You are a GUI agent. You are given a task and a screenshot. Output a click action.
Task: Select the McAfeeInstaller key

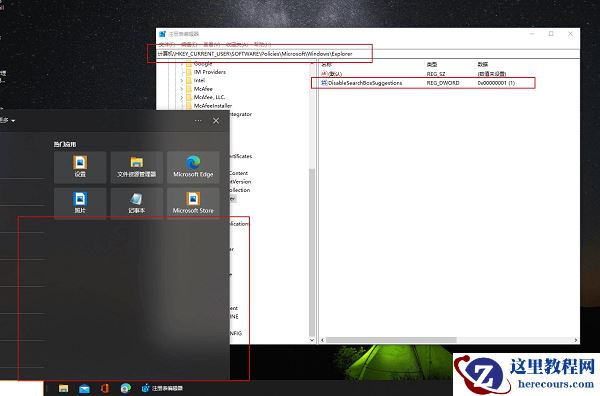click(213, 106)
